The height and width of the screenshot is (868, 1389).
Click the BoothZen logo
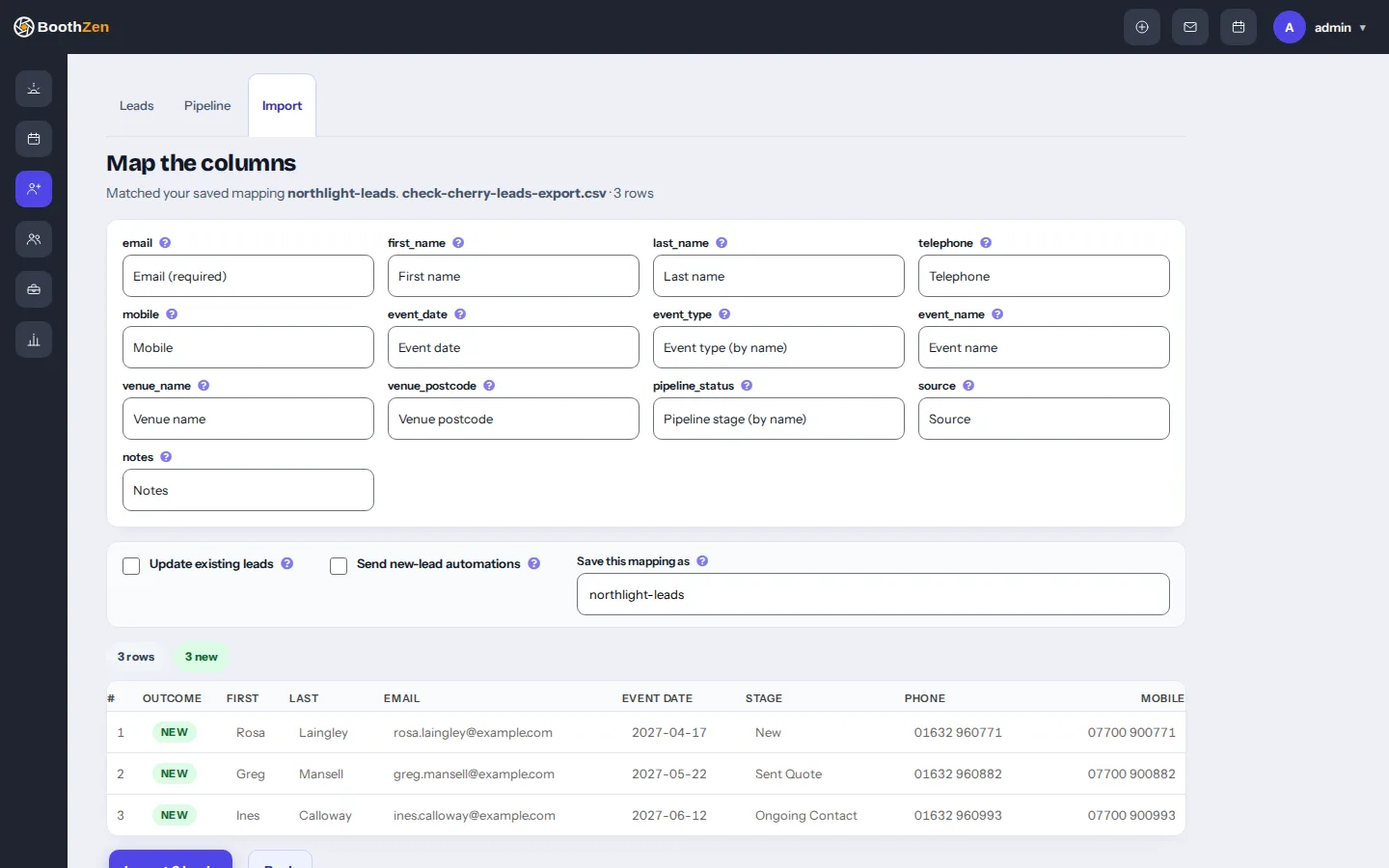click(62, 27)
